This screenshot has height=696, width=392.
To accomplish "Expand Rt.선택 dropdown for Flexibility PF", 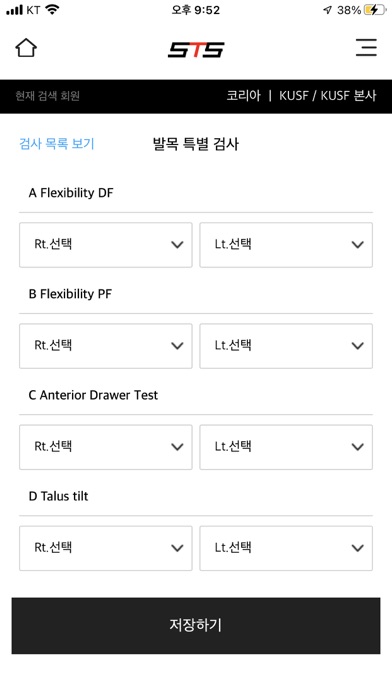I will tap(106, 346).
